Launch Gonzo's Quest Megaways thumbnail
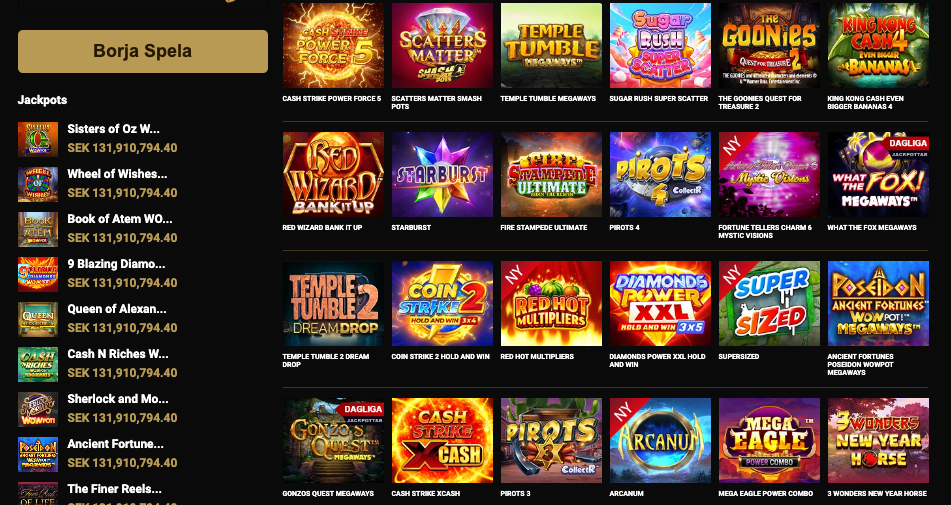 click(x=333, y=440)
